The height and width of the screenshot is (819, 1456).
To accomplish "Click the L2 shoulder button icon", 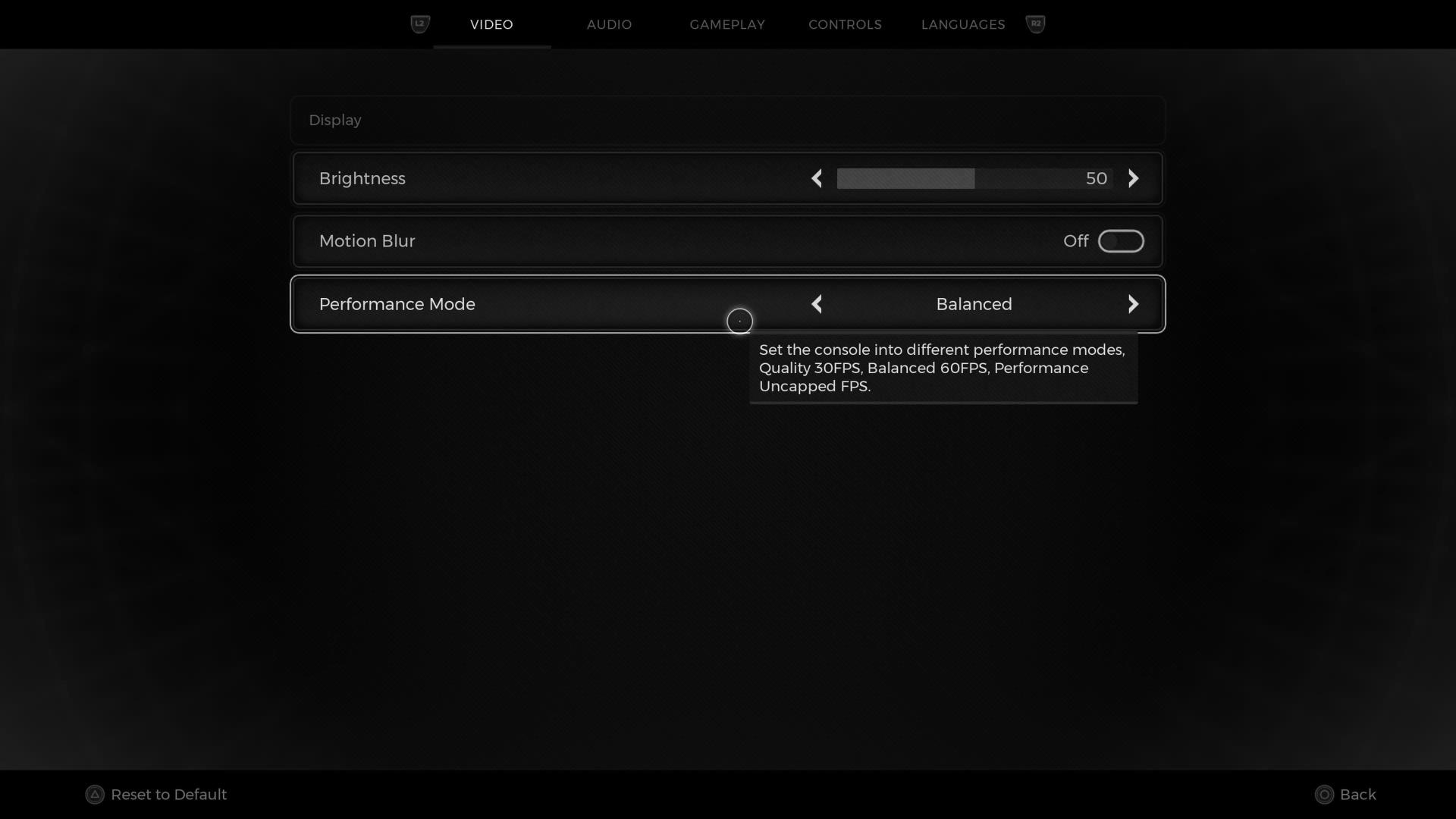I will click(x=419, y=24).
